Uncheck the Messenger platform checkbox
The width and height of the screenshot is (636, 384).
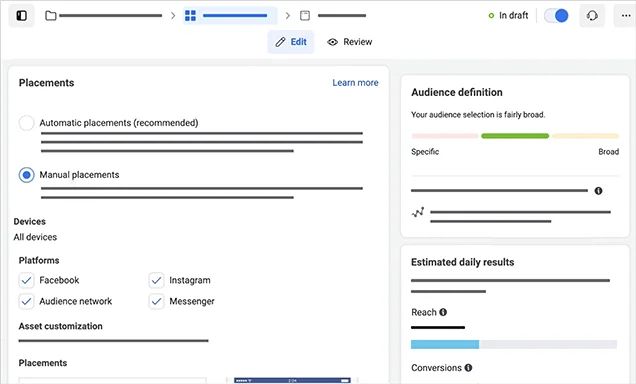coord(156,301)
